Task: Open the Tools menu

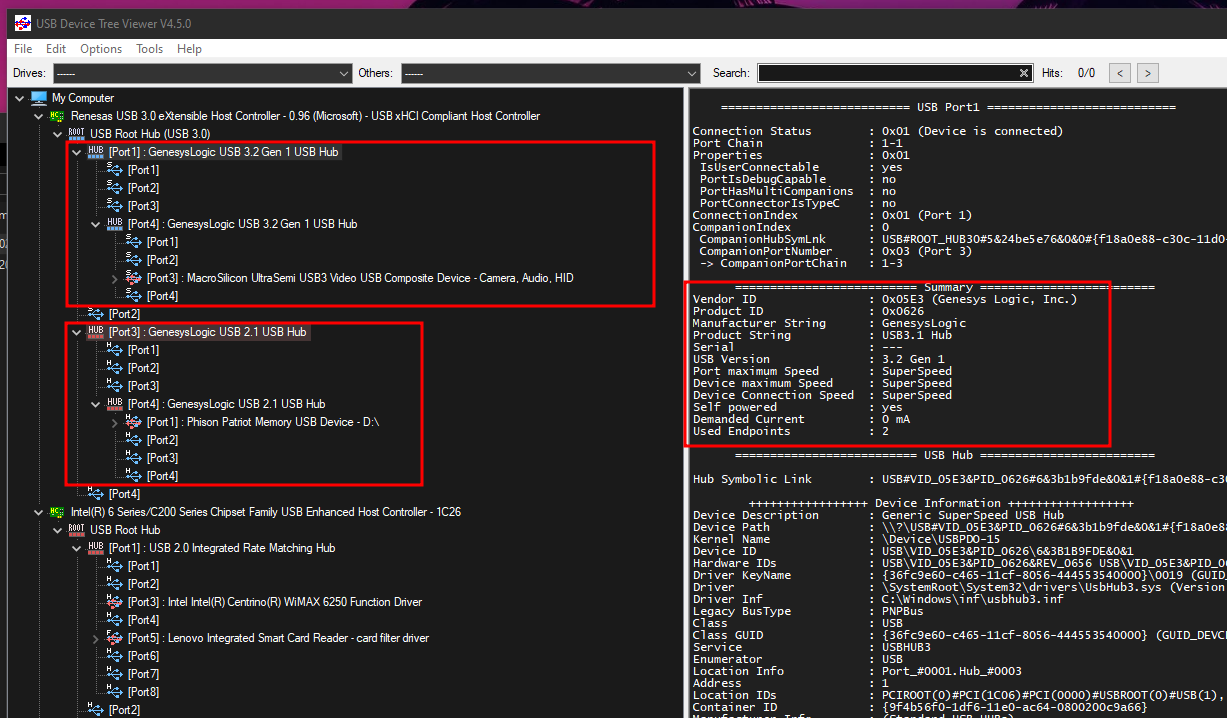Action: pyautogui.click(x=150, y=49)
